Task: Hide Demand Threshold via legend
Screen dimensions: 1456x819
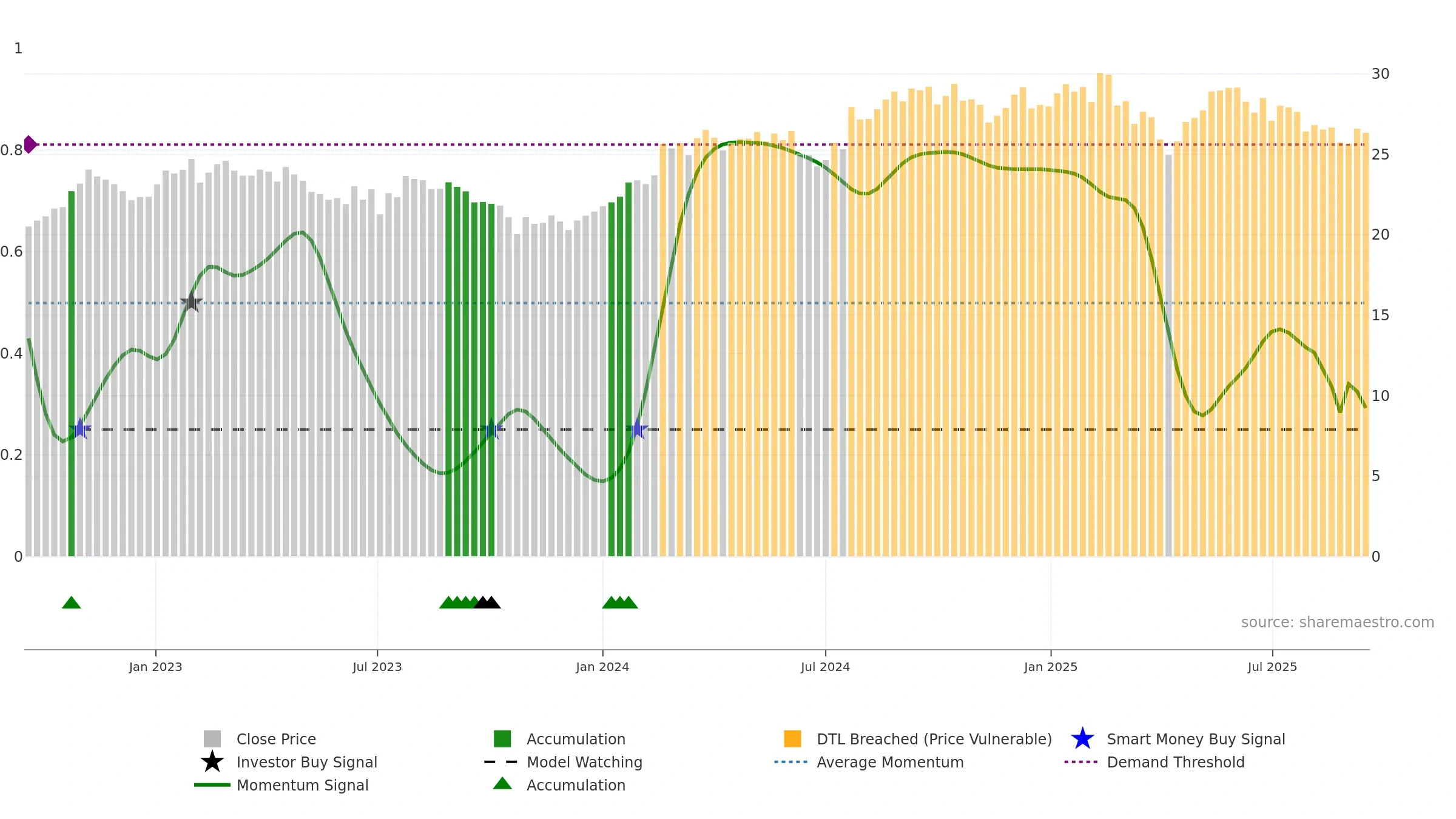Action: [x=1154, y=762]
